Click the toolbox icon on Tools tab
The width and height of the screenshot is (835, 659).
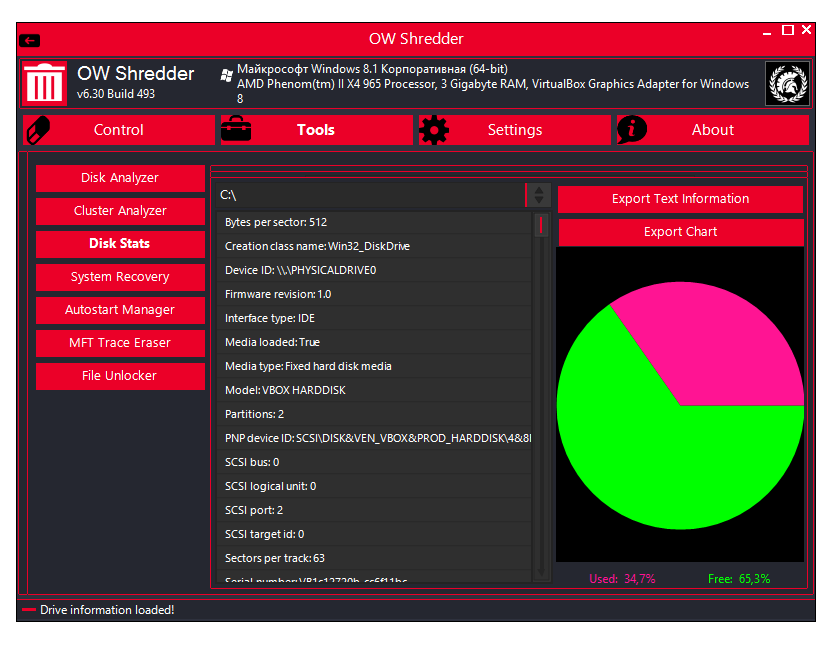pyautogui.click(x=236, y=129)
